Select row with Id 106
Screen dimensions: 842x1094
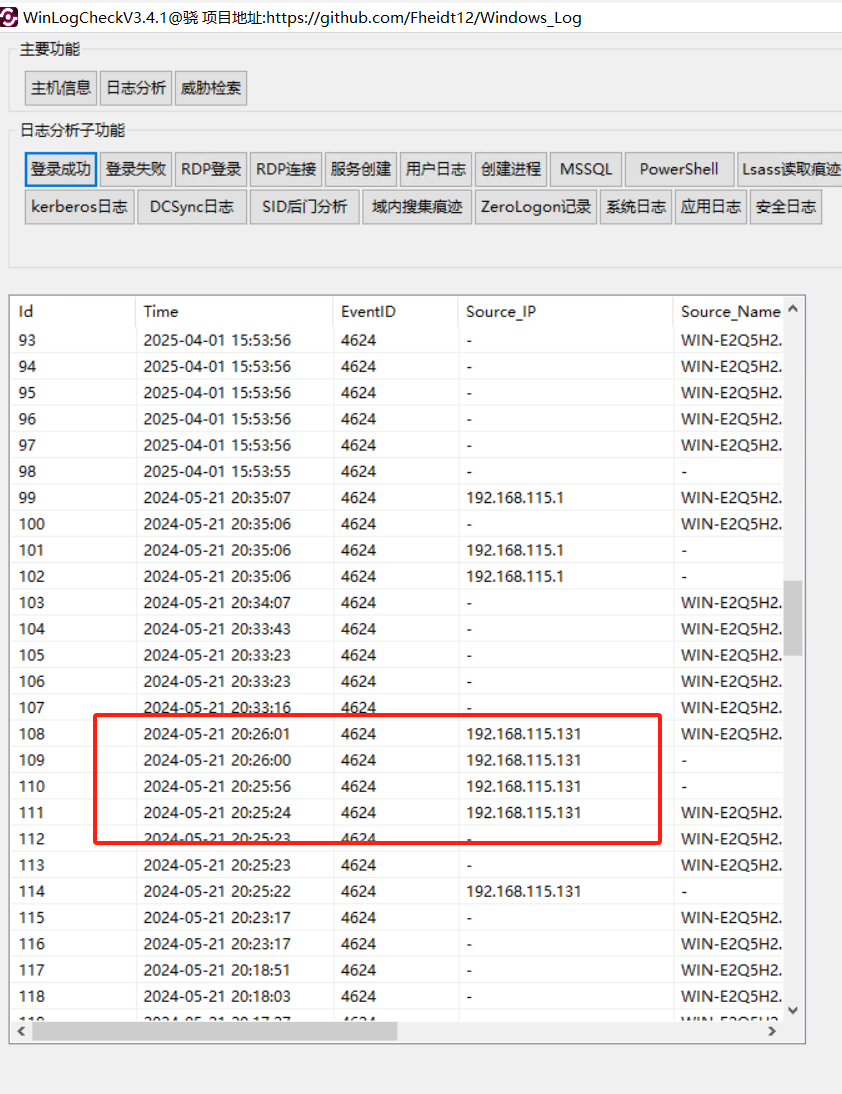pyautogui.click(x=397, y=682)
